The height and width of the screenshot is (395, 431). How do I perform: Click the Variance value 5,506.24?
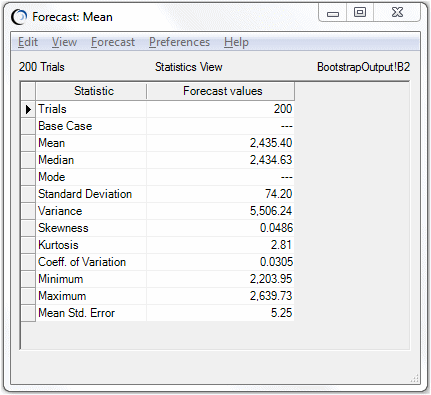coord(271,211)
